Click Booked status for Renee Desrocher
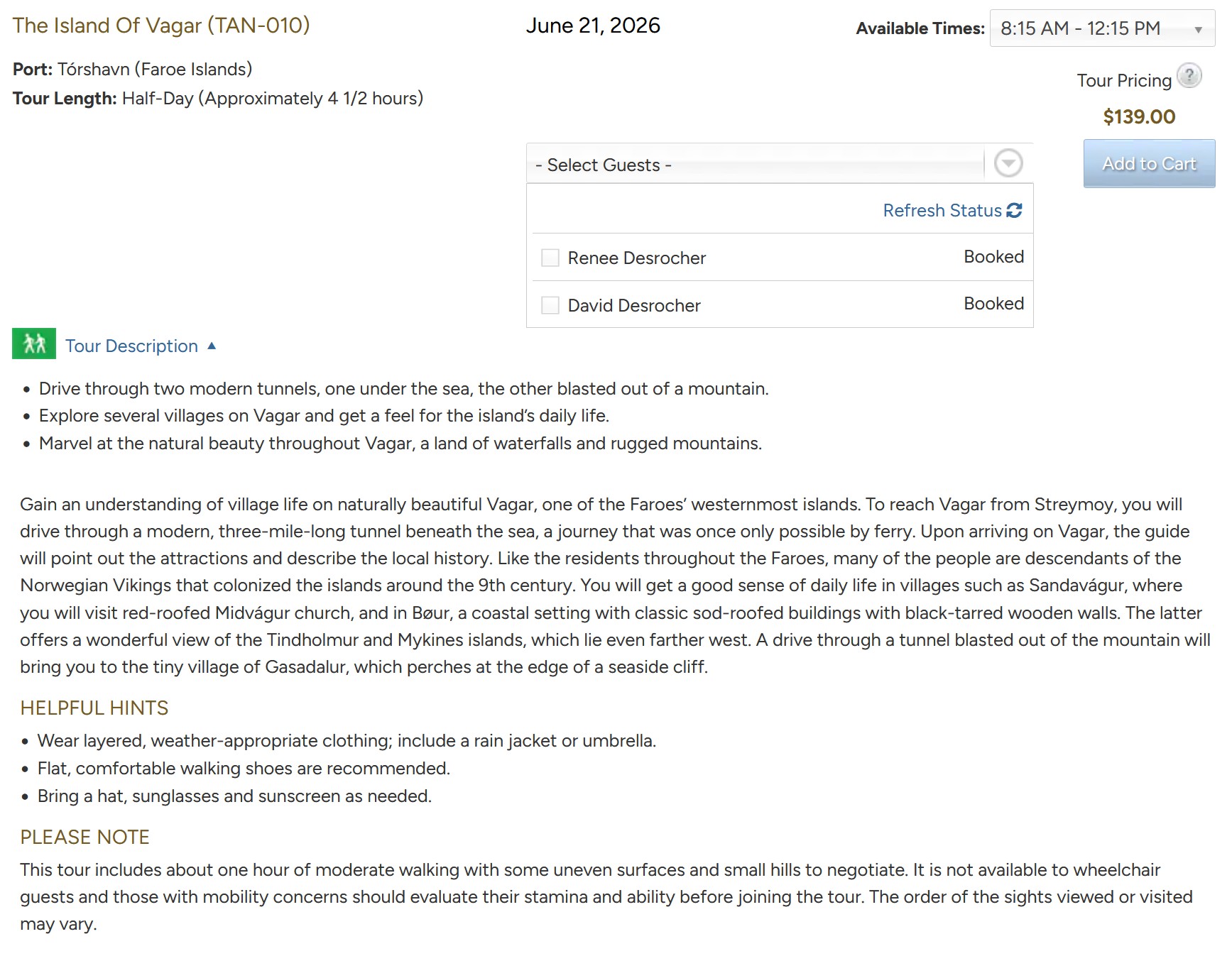 [x=993, y=257]
